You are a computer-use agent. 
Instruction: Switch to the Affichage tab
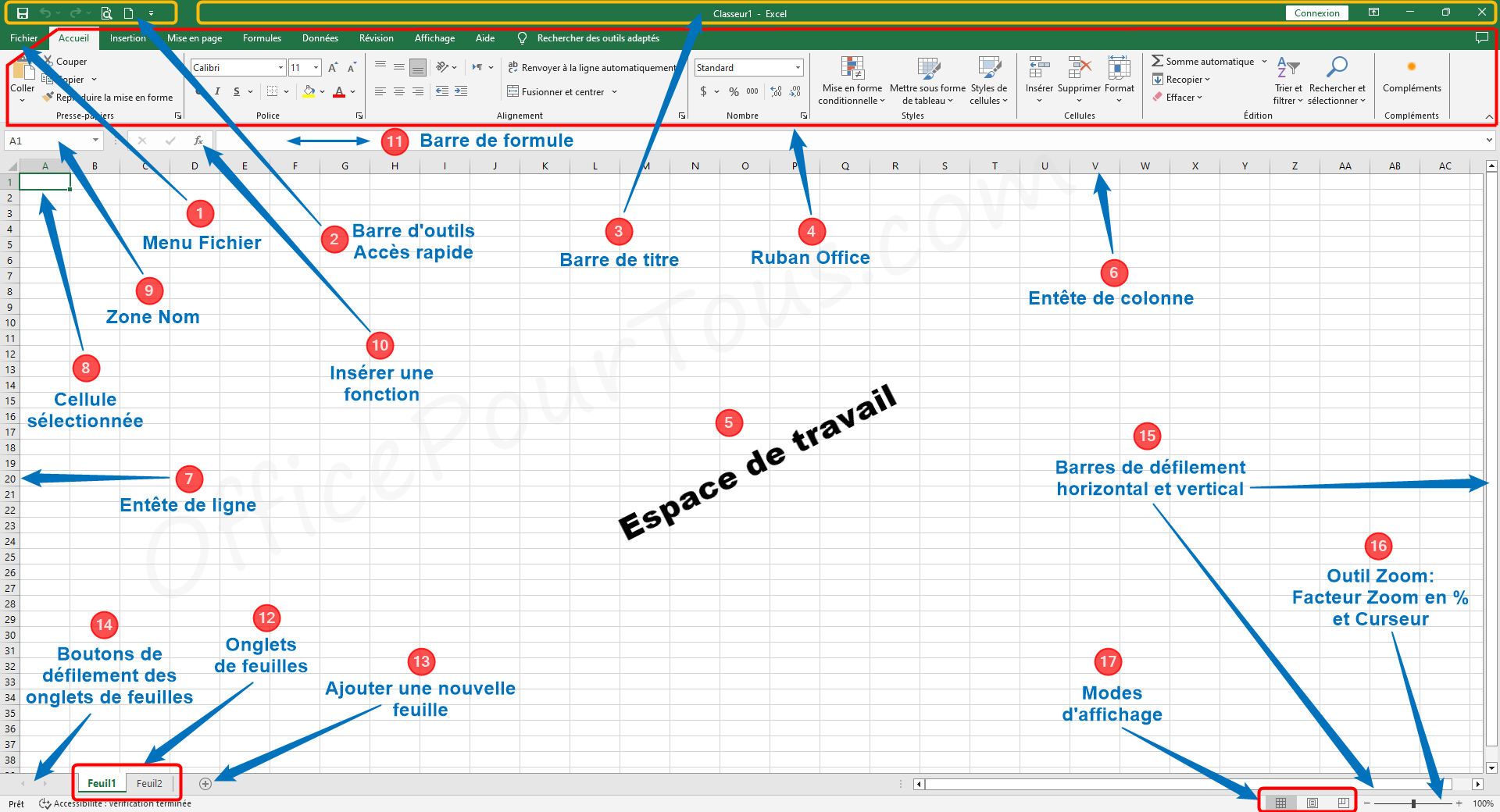pos(434,37)
